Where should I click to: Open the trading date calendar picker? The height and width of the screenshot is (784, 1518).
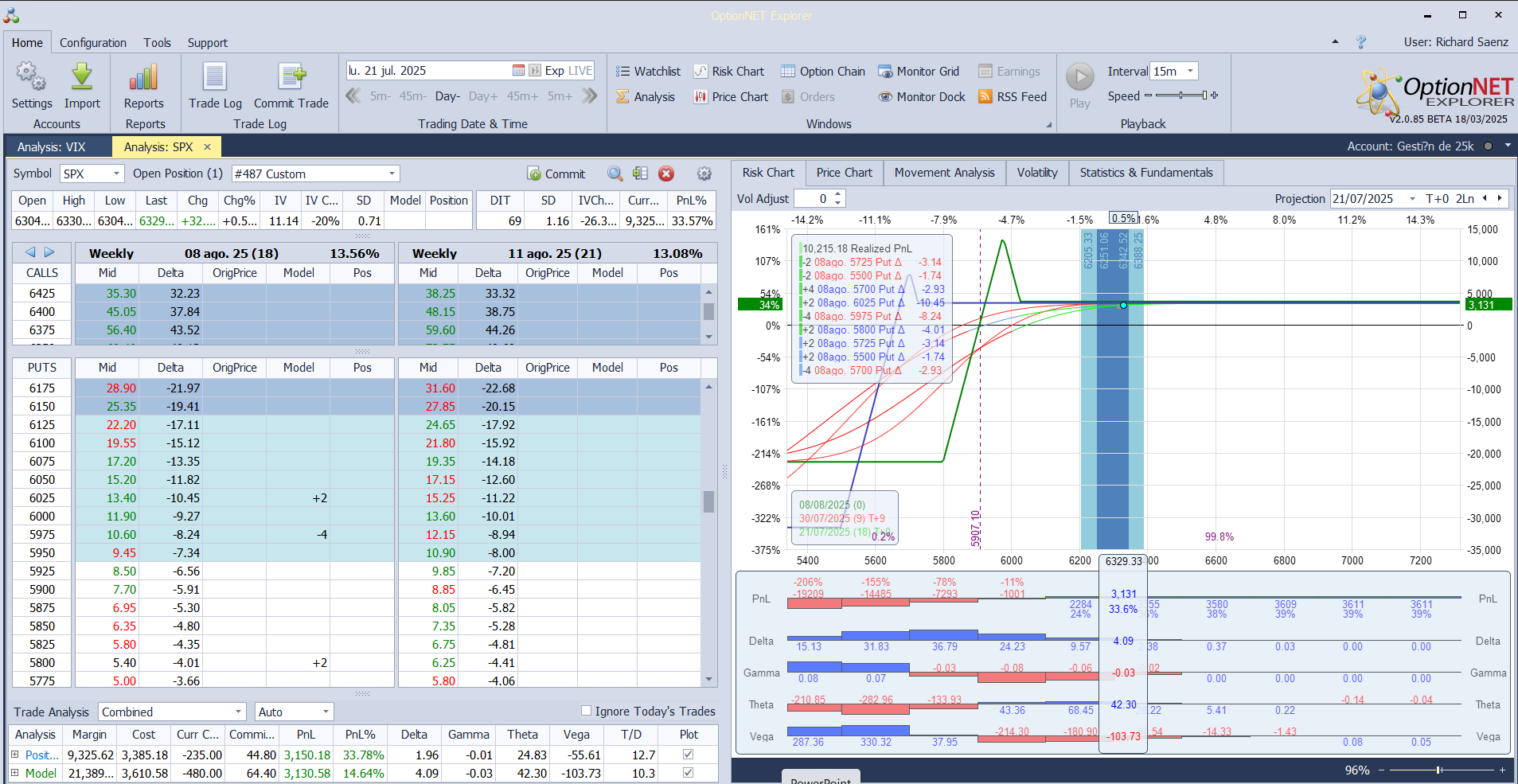pyautogui.click(x=518, y=71)
